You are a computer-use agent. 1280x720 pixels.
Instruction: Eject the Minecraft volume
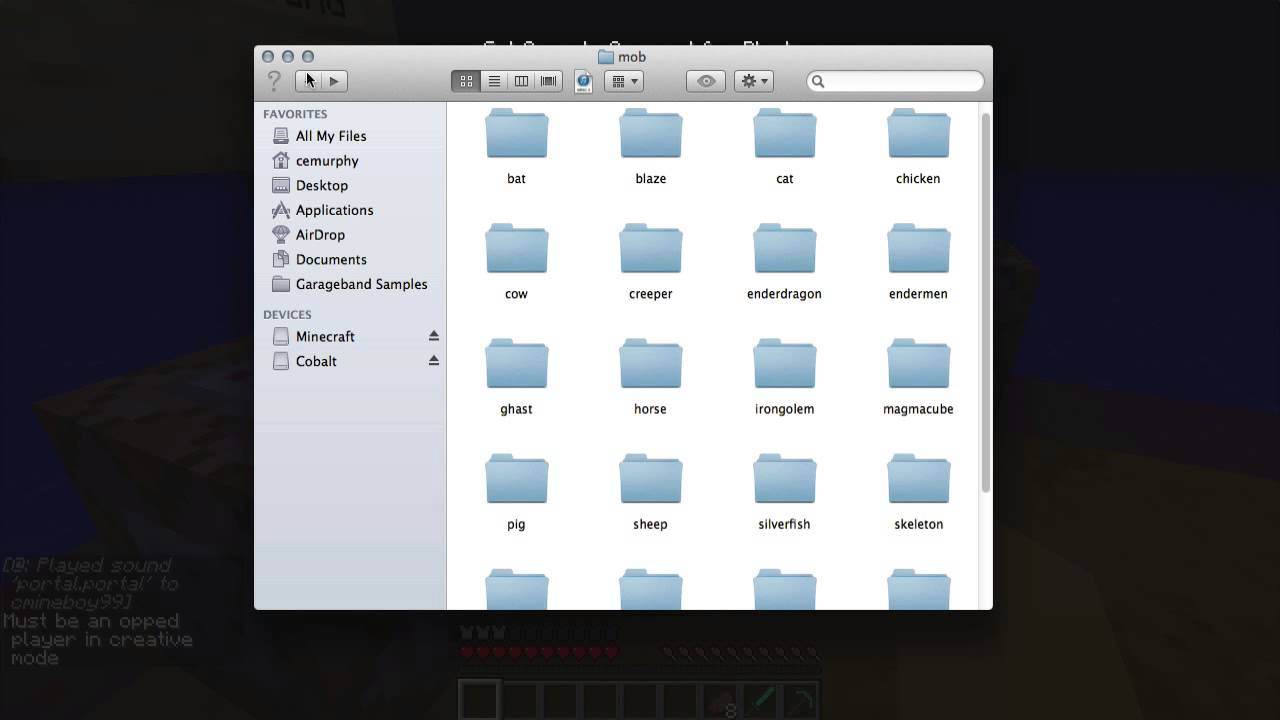[x=434, y=336]
